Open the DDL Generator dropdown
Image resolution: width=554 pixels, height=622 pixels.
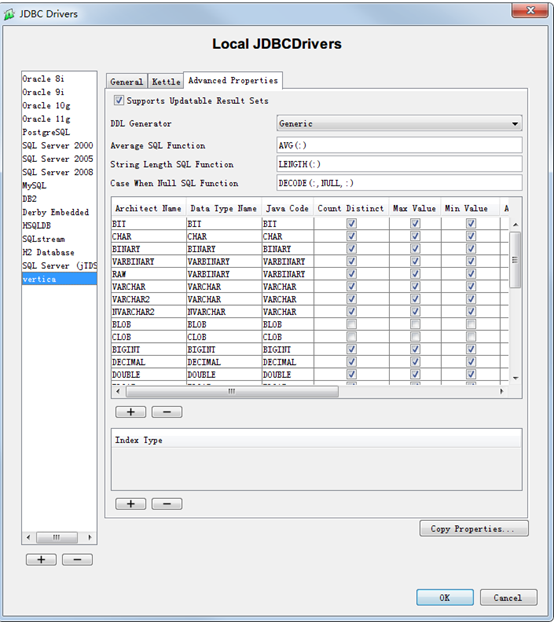tap(399, 123)
